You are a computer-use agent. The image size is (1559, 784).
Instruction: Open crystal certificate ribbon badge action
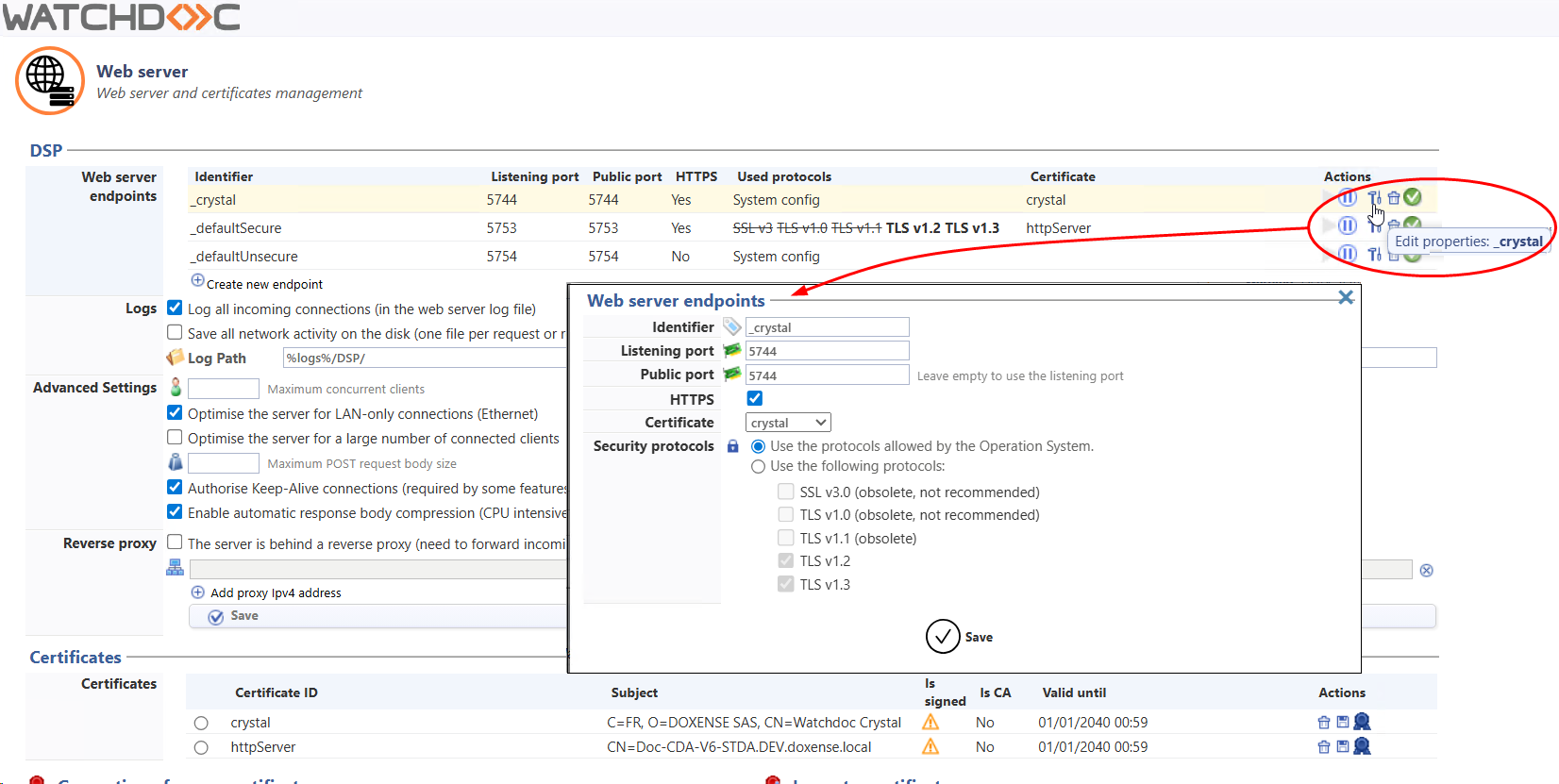(x=1362, y=722)
